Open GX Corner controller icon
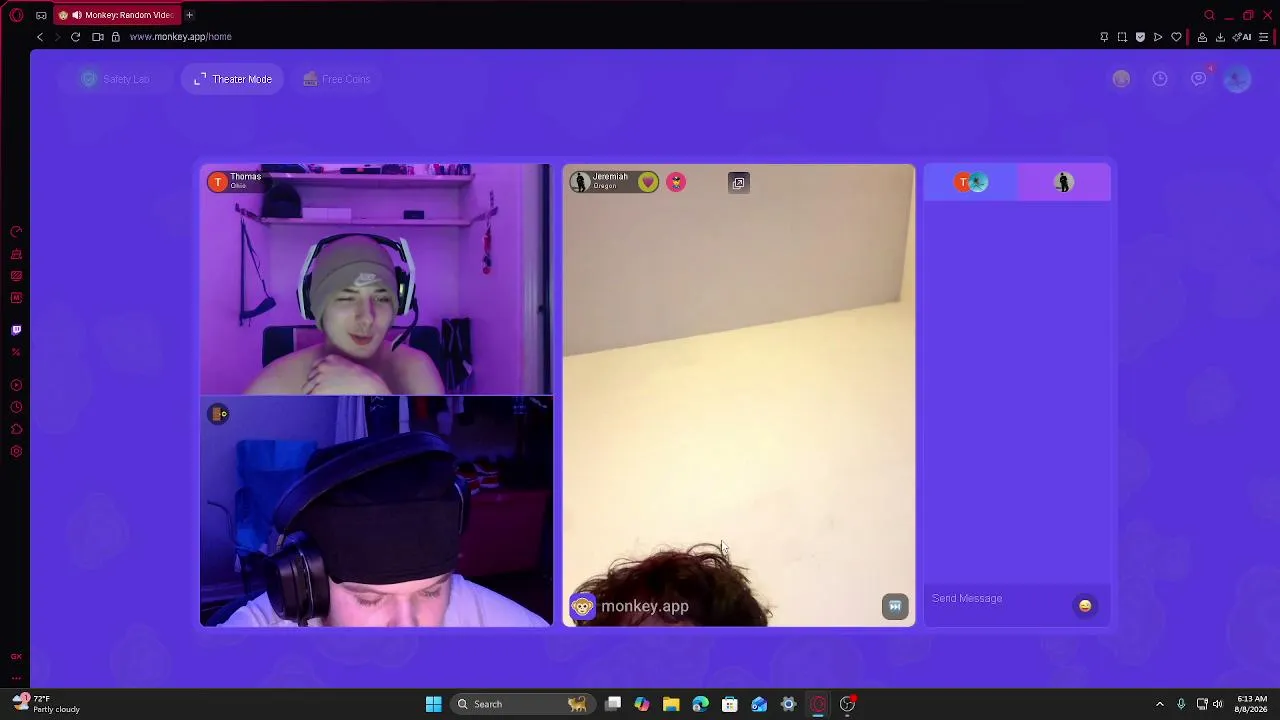 tap(41, 15)
